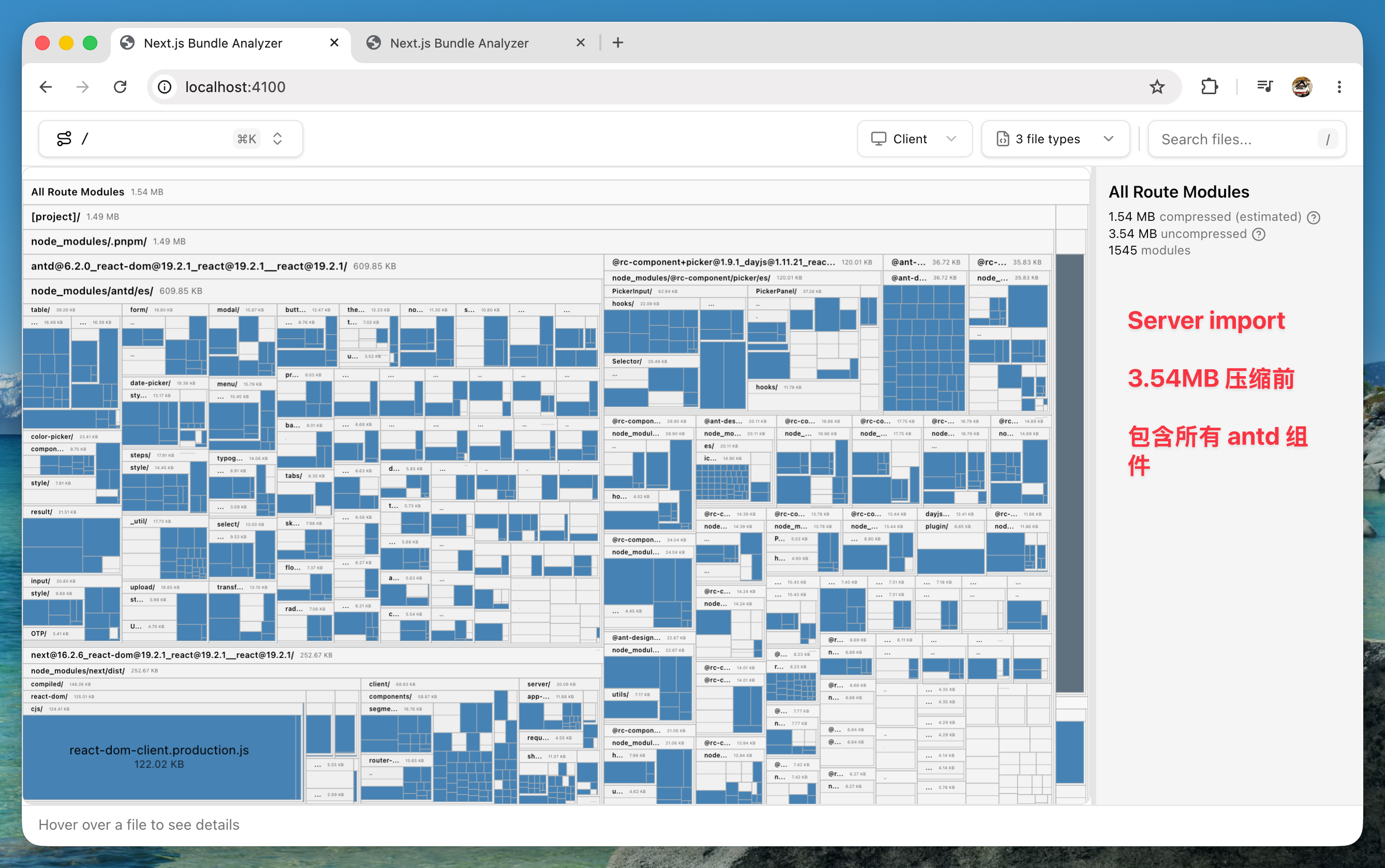Viewport: 1385px width, 868px height.
Task: Select the node_modules/.pnpm/ treemap group
Action: click(x=538, y=242)
